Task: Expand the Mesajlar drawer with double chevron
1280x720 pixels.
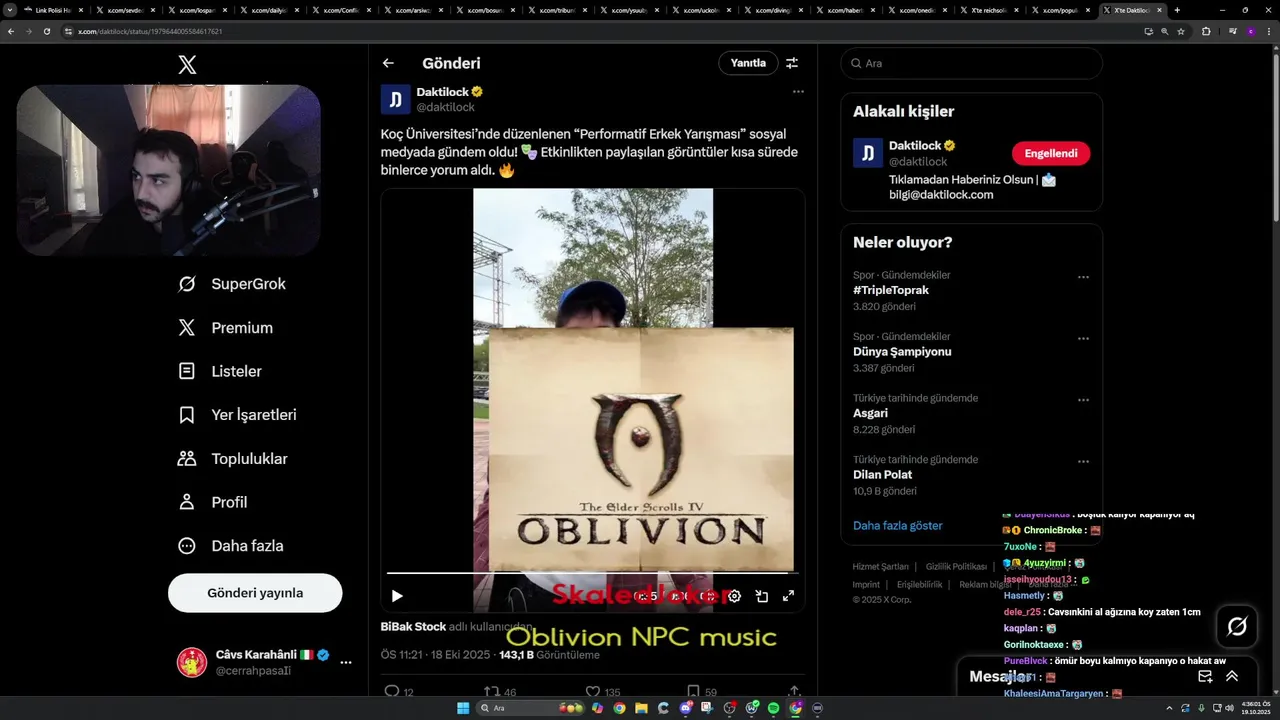Action: (x=1232, y=676)
